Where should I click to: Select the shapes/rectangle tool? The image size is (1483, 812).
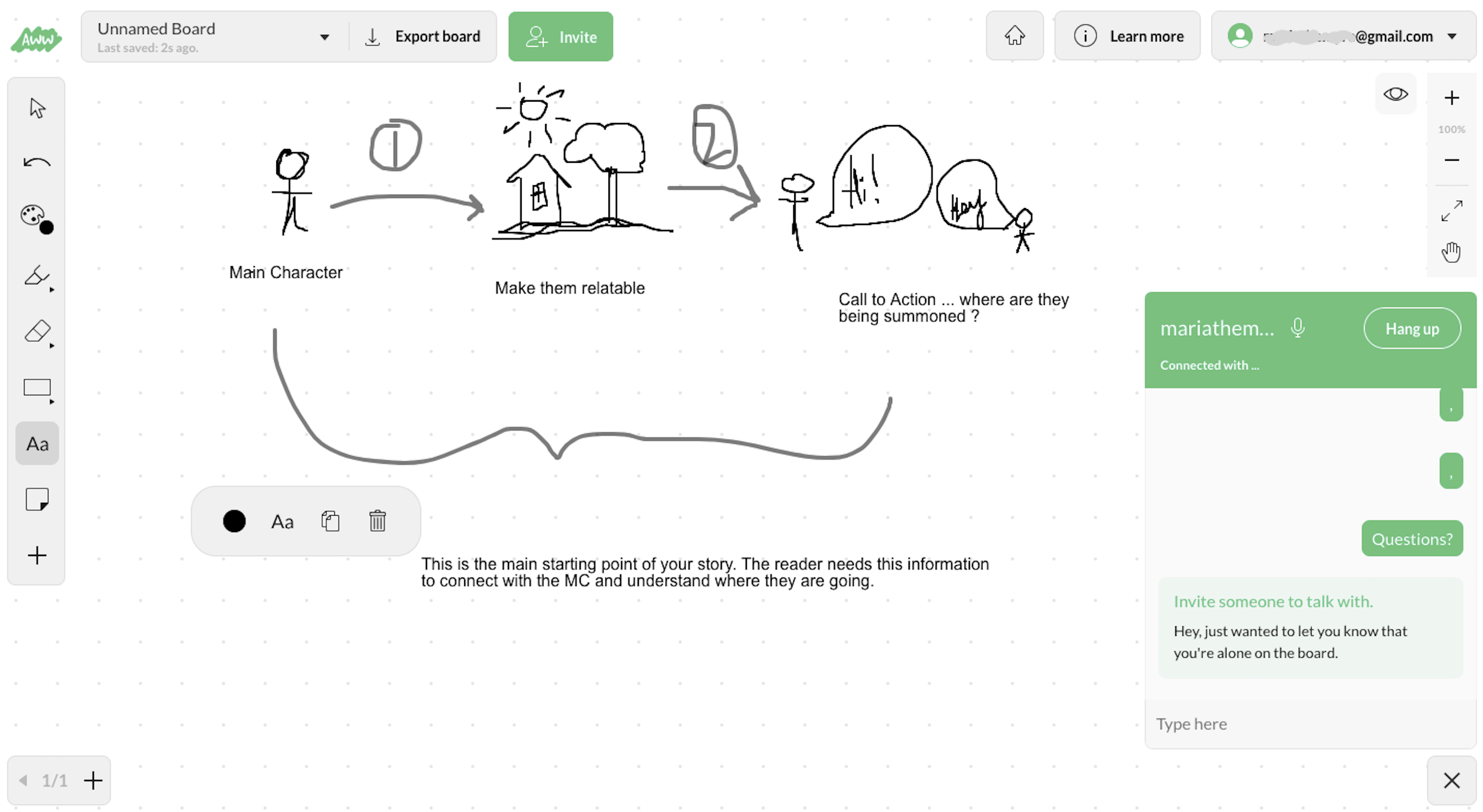point(37,388)
